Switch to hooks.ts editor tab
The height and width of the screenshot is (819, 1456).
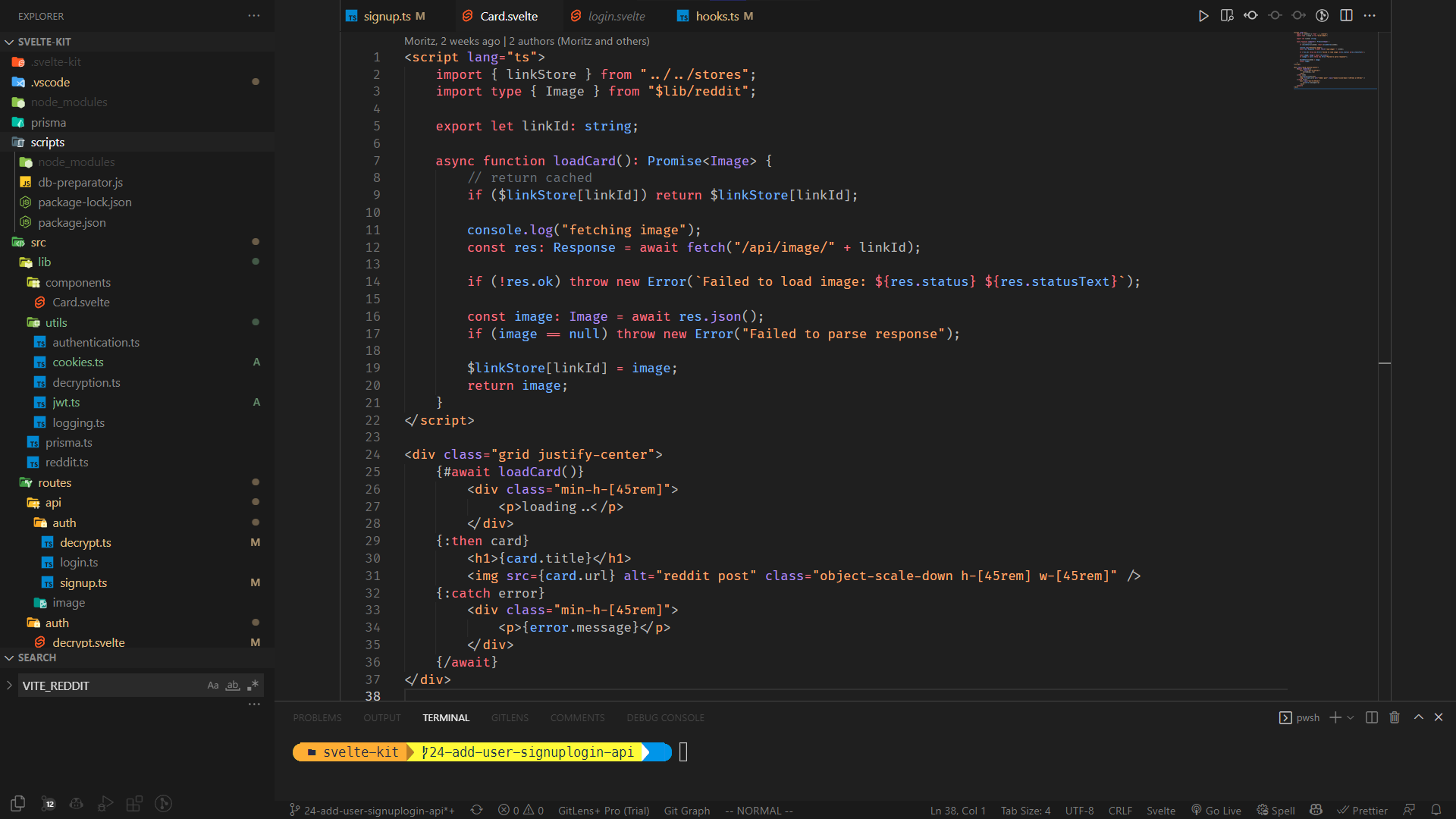click(x=717, y=16)
